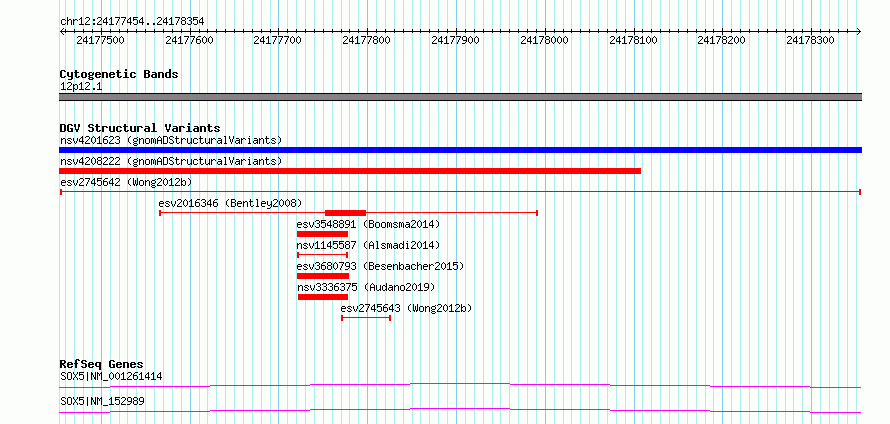
Task: Click the nsv1145587 thin red span
Action: click(322, 255)
